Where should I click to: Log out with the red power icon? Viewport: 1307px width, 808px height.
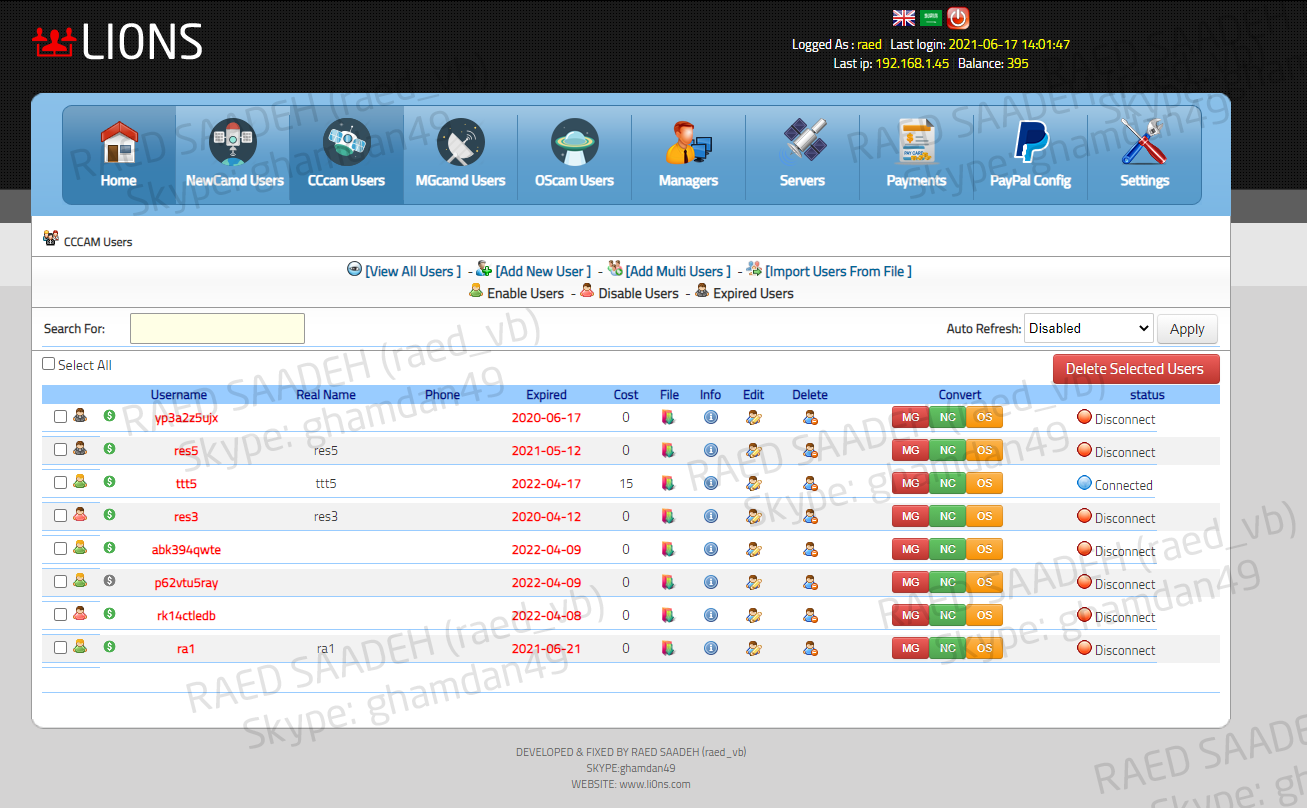pyautogui.click(x=958, y=18)
